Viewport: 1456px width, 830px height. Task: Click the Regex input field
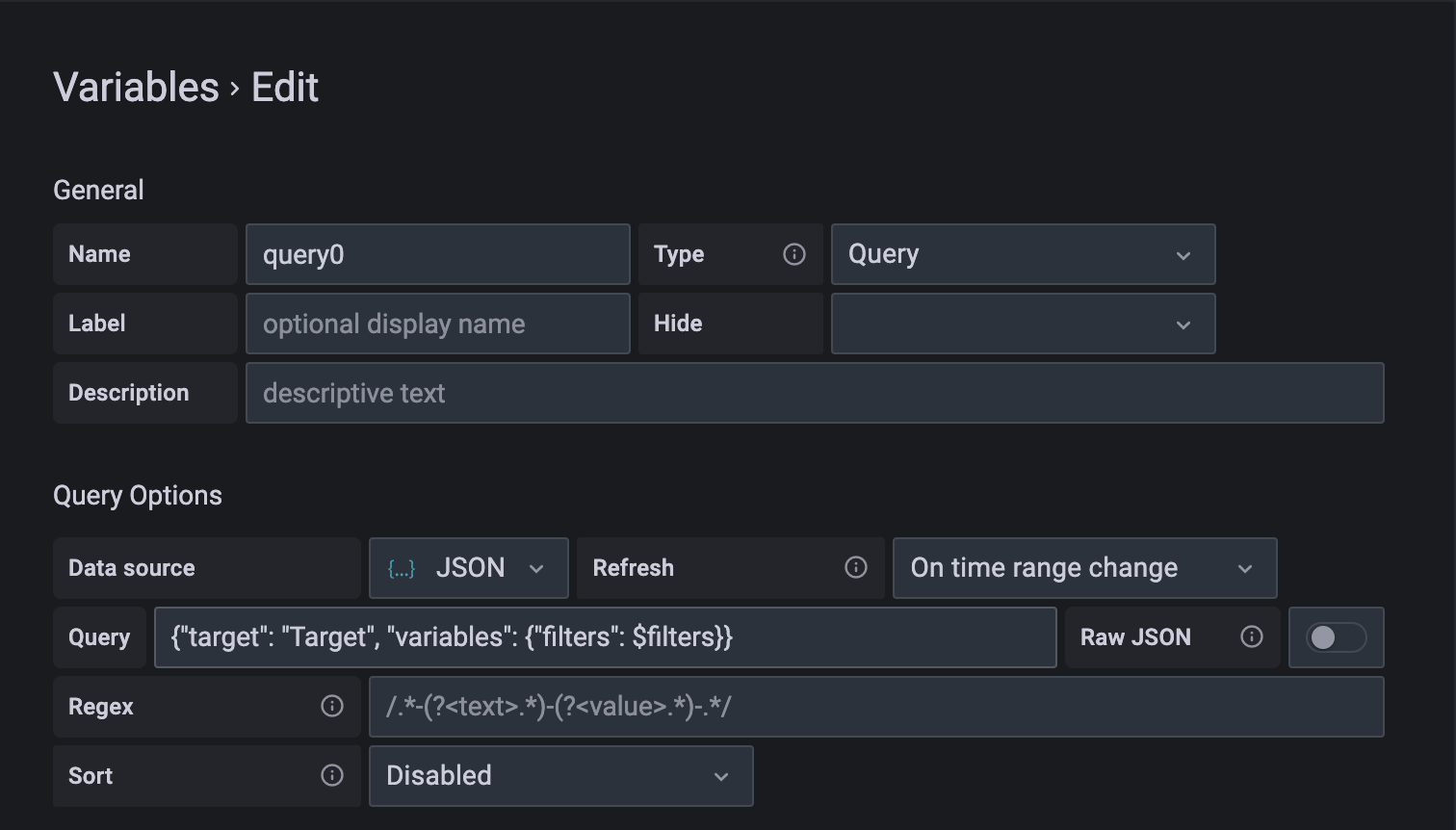[x=876, y=707]
